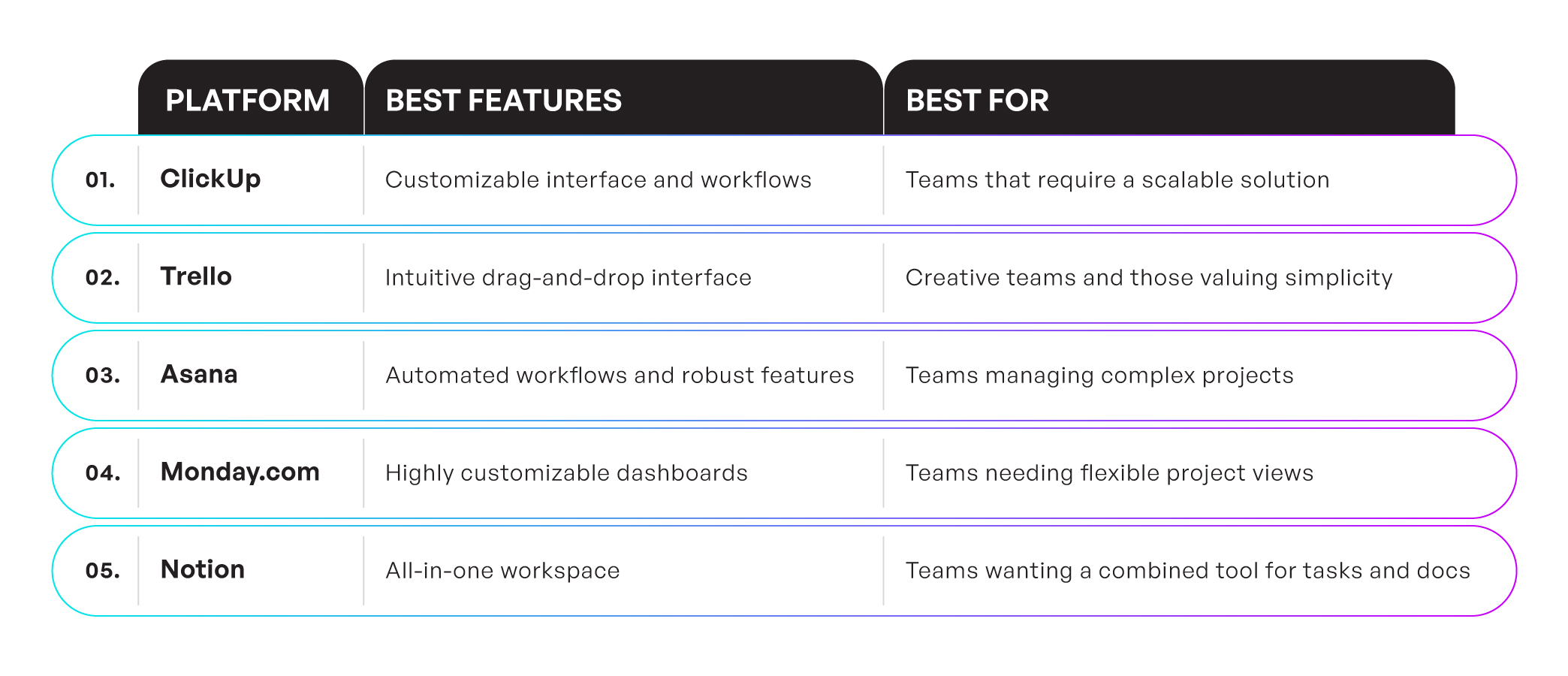1568x676 pixels.
Task: Click the PLATFORM column header
Action: click(247, 101)
